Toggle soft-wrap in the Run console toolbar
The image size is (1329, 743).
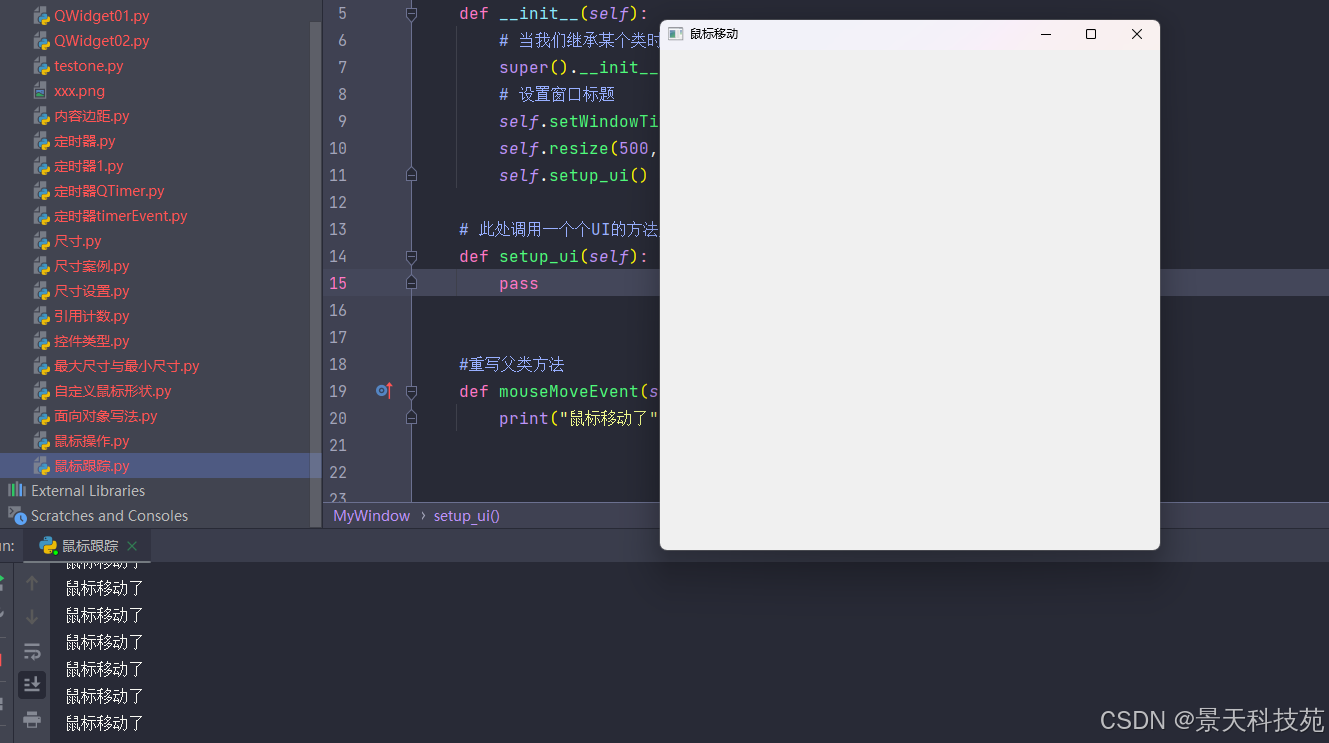[x=32, y=650]
